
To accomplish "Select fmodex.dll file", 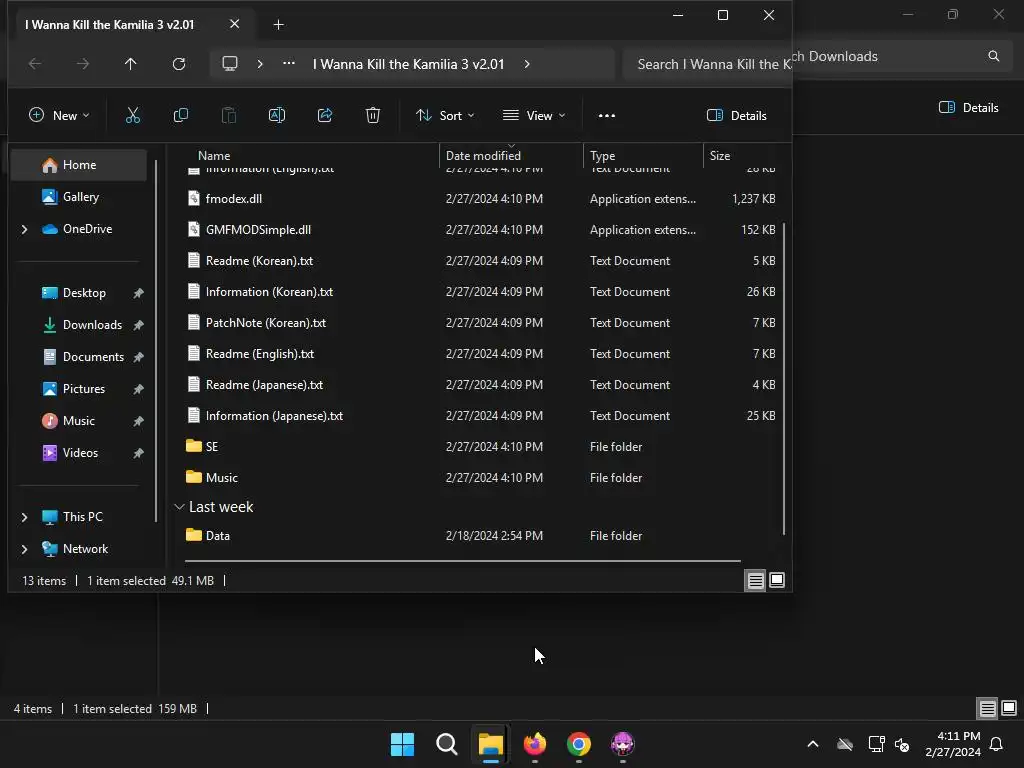I will (x=480, y=199).
